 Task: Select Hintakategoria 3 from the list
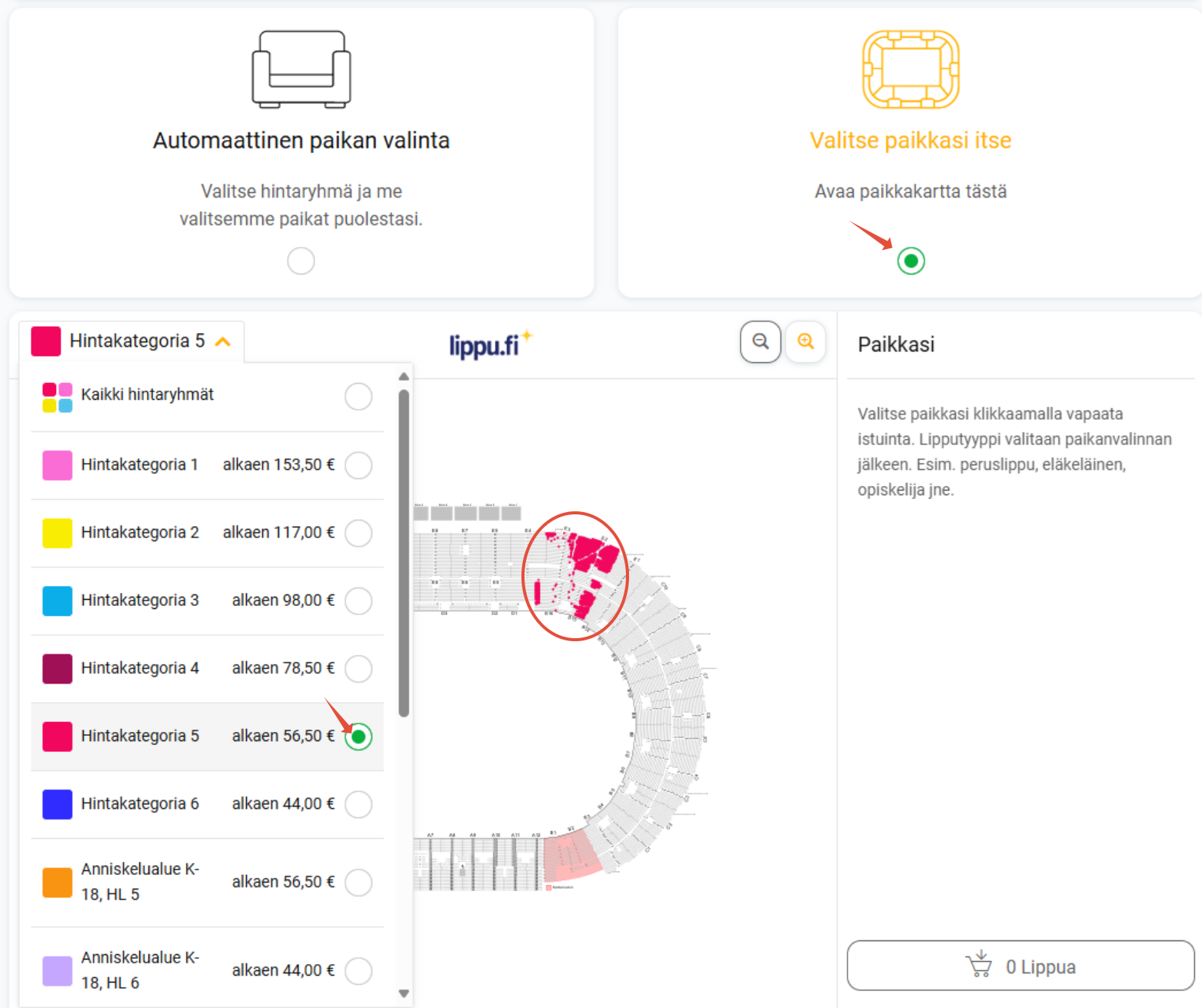tap(207, 600)
